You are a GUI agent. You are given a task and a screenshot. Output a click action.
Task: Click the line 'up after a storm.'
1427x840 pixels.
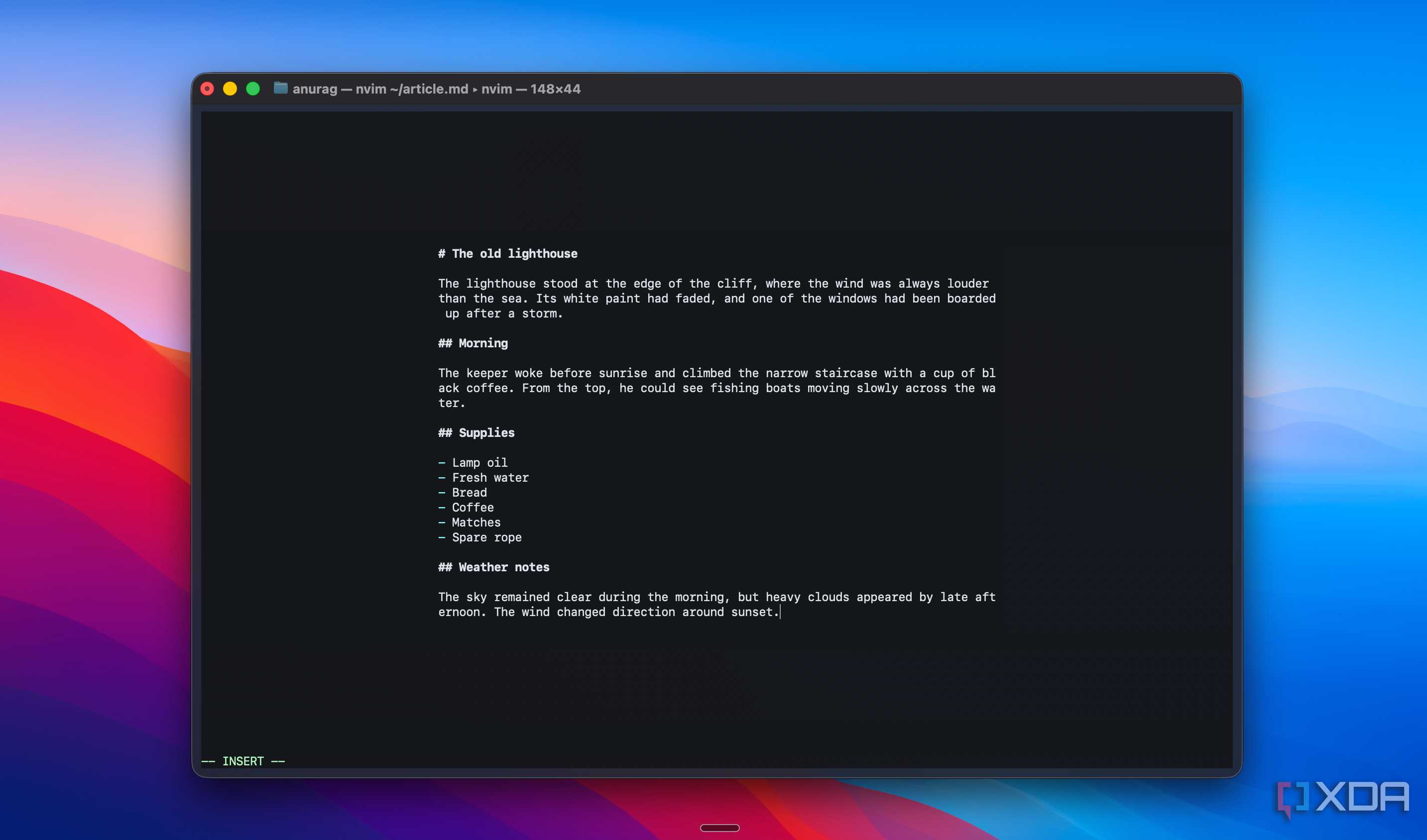(504, 314)
